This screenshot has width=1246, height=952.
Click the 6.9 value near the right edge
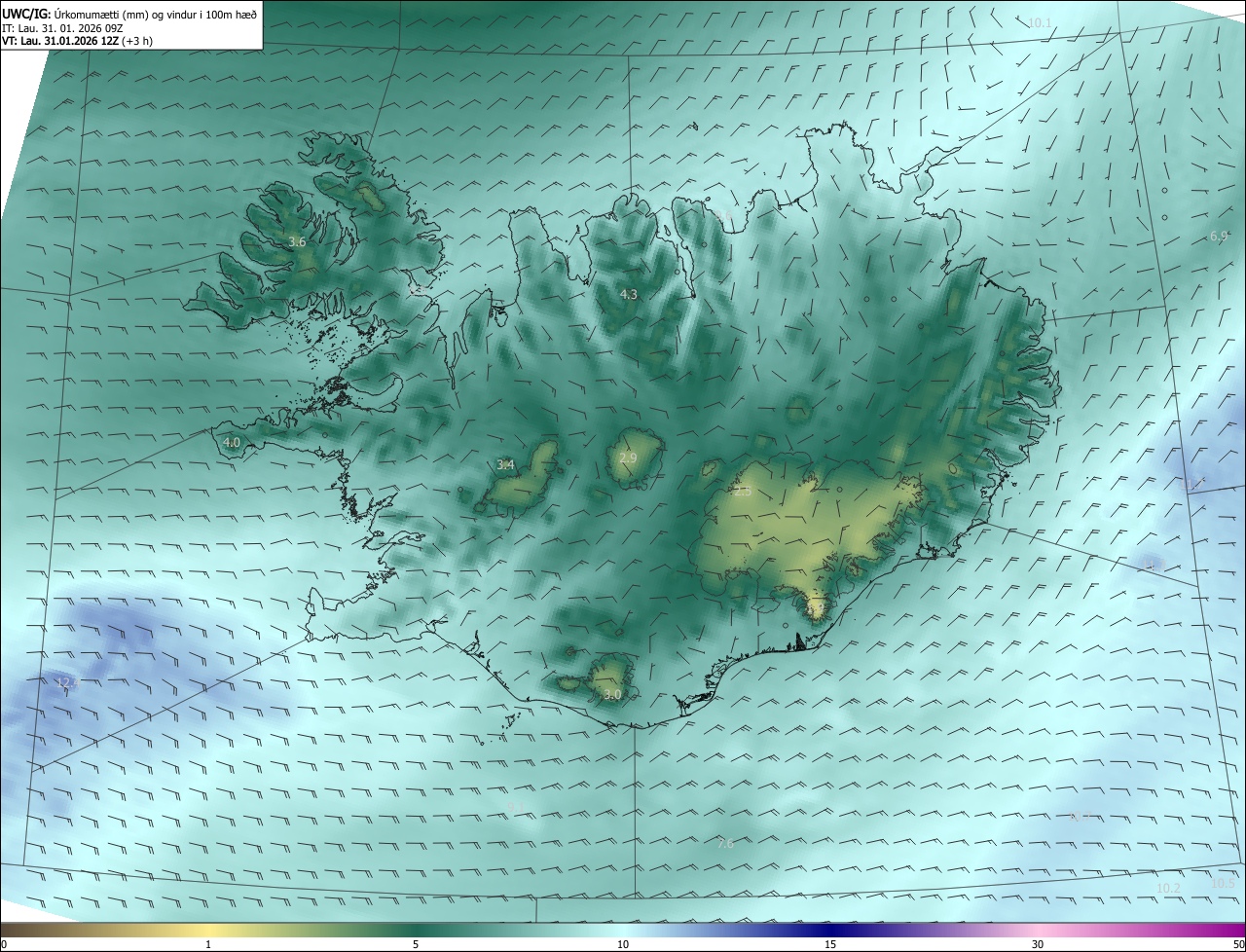coord(1219,237)
